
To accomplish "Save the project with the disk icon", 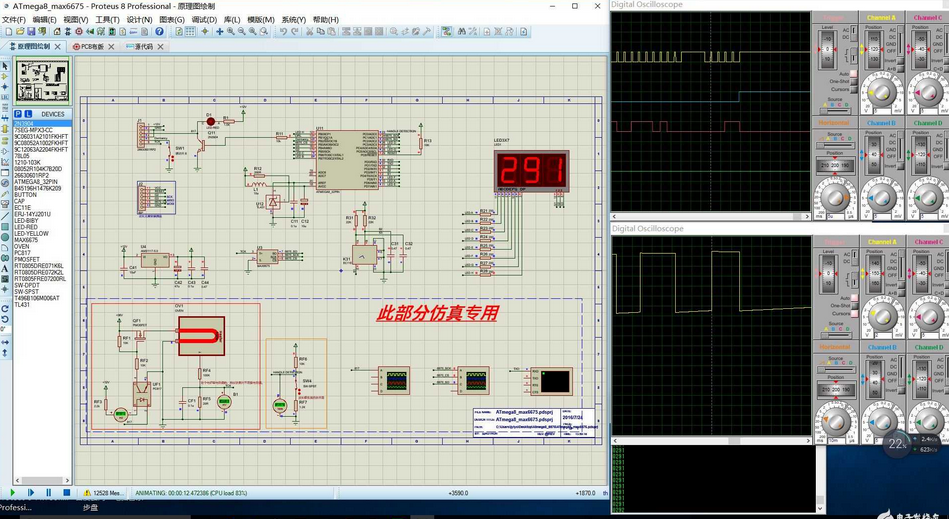I will coord(31,31).
